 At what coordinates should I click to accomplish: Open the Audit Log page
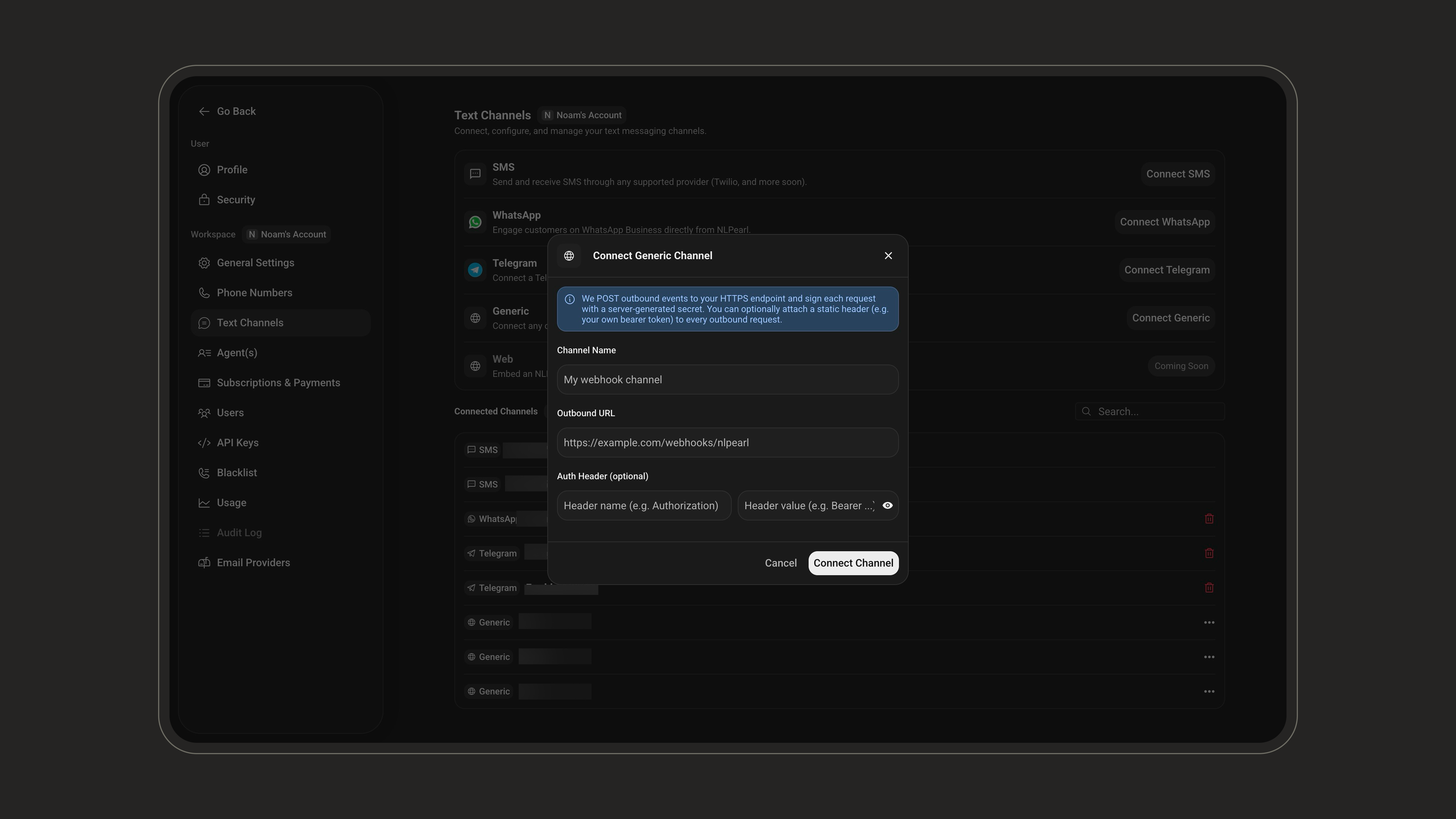click(x=280, y=532)
